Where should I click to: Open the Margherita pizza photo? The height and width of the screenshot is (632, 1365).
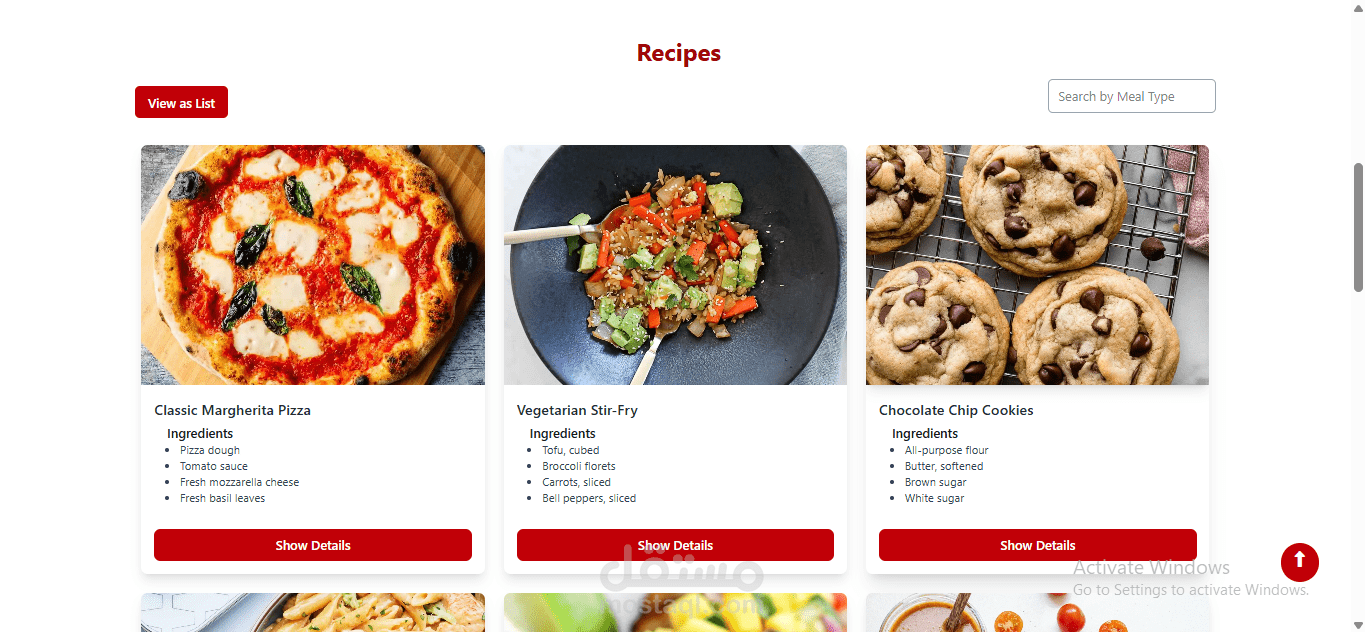tap(313, 265)
